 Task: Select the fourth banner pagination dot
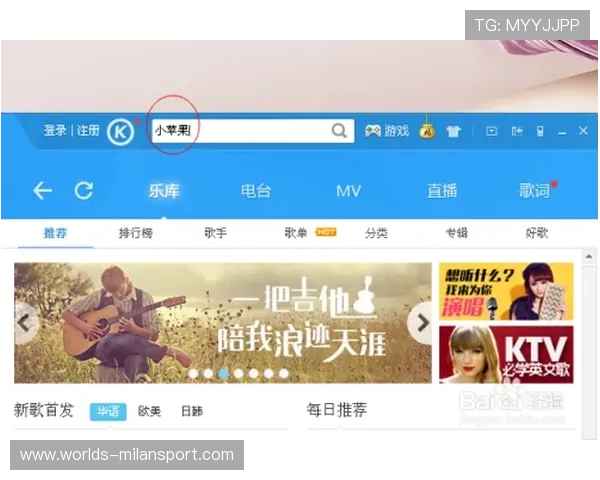239,373
